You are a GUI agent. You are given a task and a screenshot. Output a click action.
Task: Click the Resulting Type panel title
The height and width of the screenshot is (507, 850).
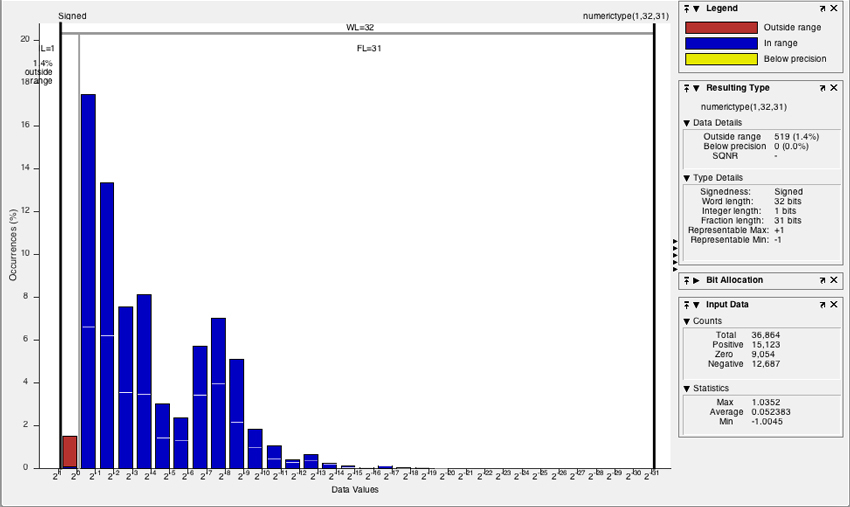tap(737, 88)
